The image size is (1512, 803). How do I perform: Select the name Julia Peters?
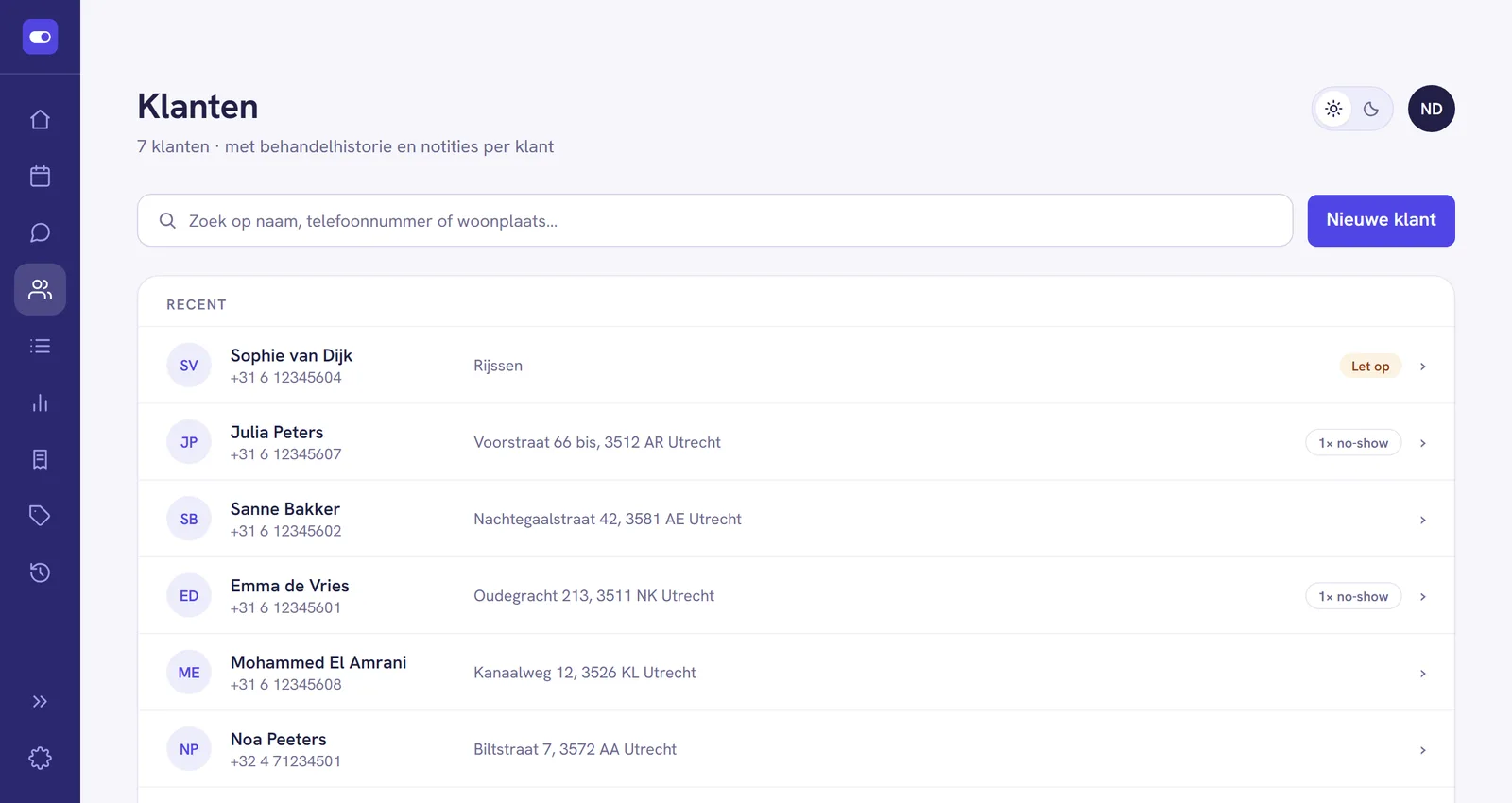[x=277, y=432]
